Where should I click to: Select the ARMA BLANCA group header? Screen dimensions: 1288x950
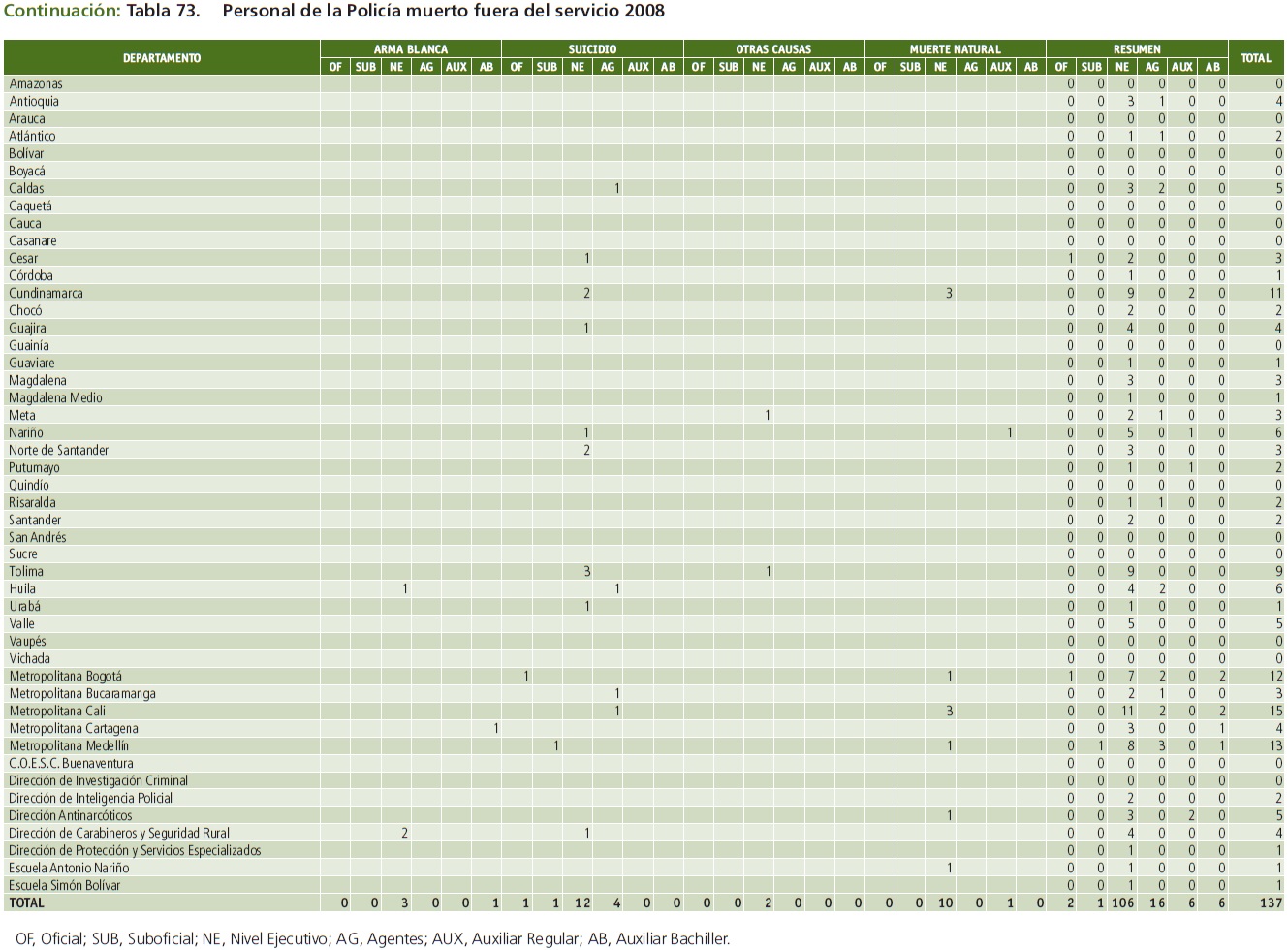pos(410,48)
